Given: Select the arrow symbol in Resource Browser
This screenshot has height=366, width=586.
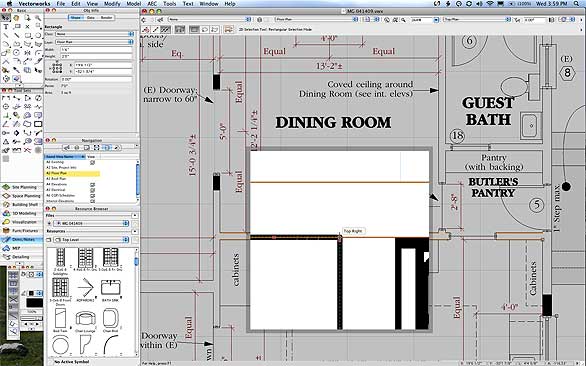Looking at the screenshot, I should click(x=86, y=288).
